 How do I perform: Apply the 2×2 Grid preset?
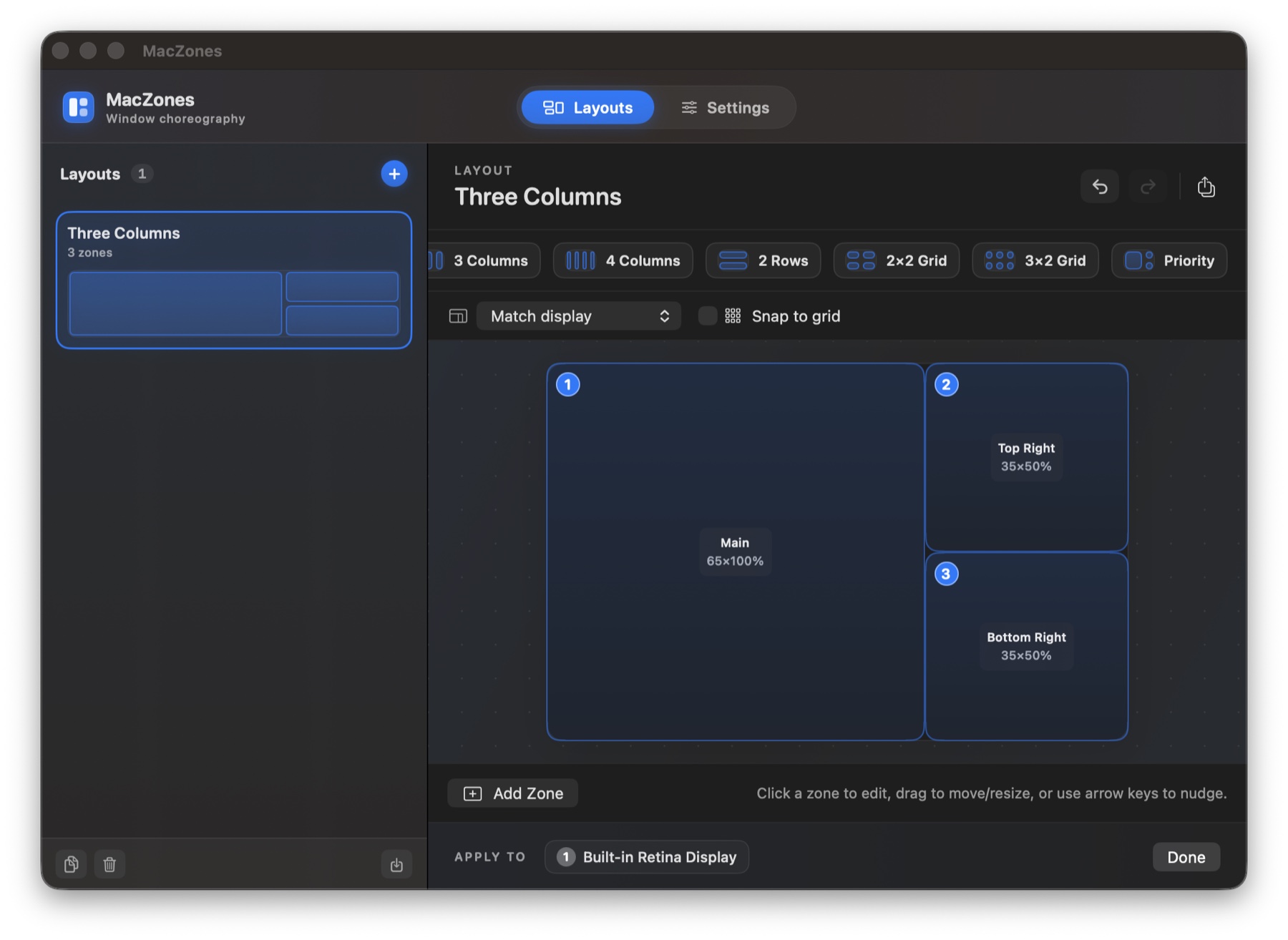point(897,260)
